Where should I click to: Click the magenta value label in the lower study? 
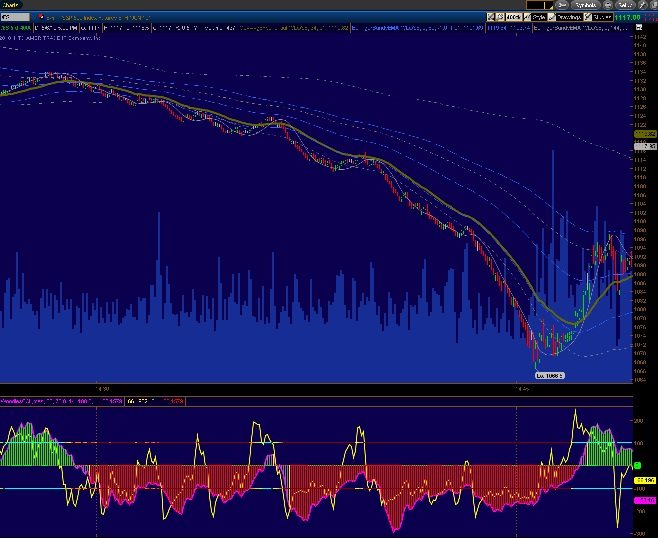coord(645,500)
